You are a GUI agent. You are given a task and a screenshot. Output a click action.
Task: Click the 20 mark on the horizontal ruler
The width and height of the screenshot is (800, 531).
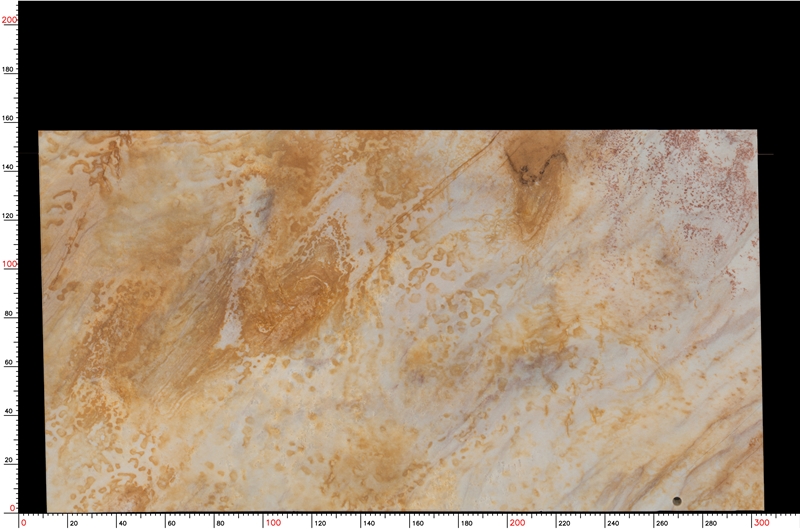(74, 523)
